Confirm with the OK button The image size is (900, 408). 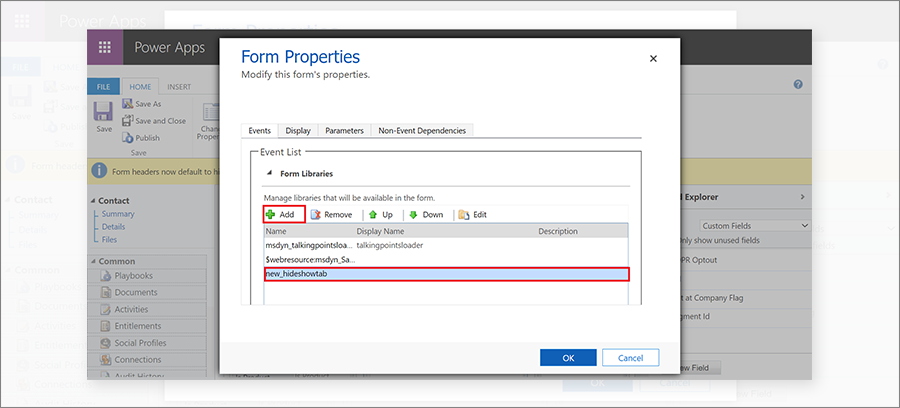(568, 358)
